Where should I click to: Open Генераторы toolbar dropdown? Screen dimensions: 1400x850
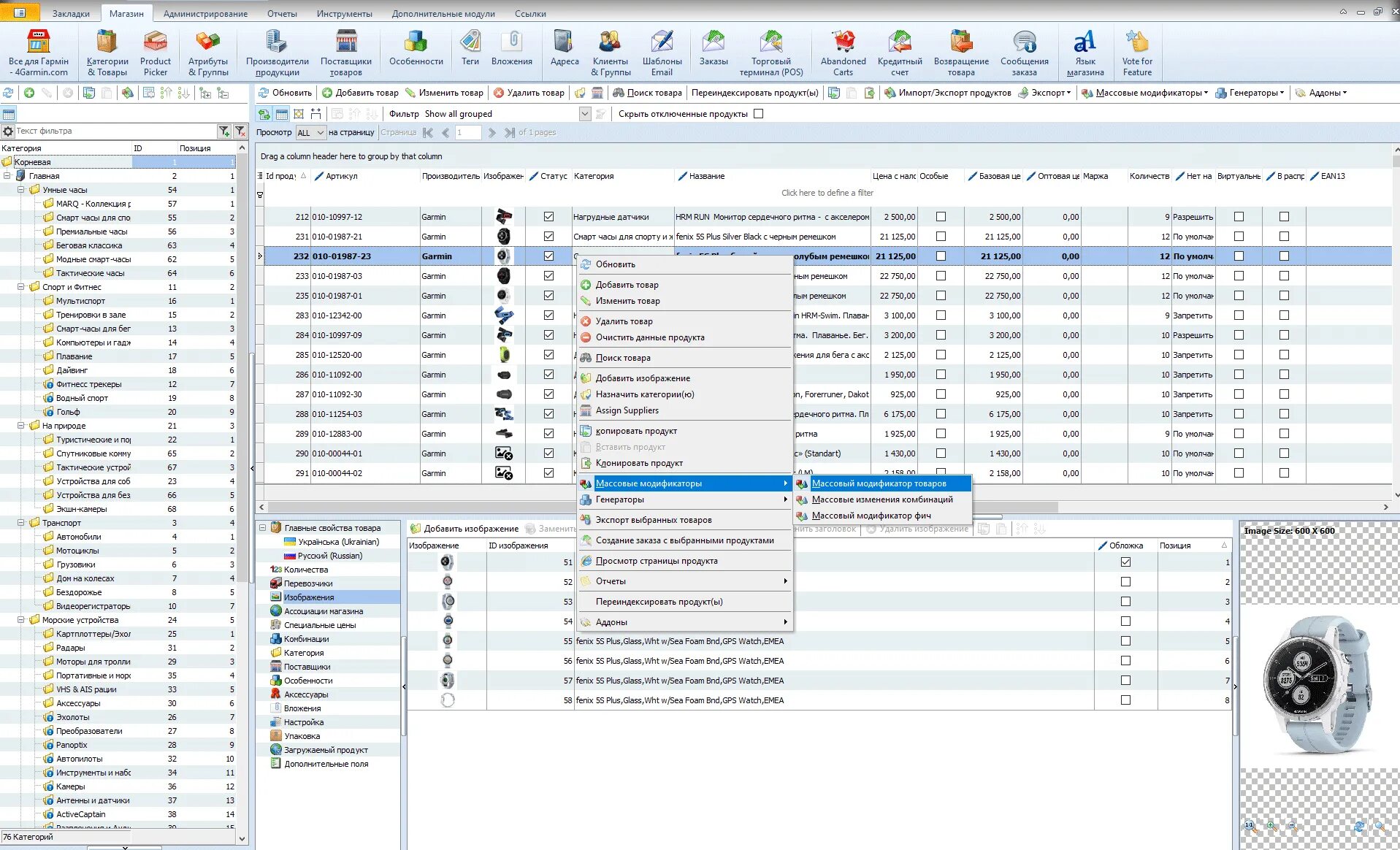pyautogui.click(x=1249, y=93)
